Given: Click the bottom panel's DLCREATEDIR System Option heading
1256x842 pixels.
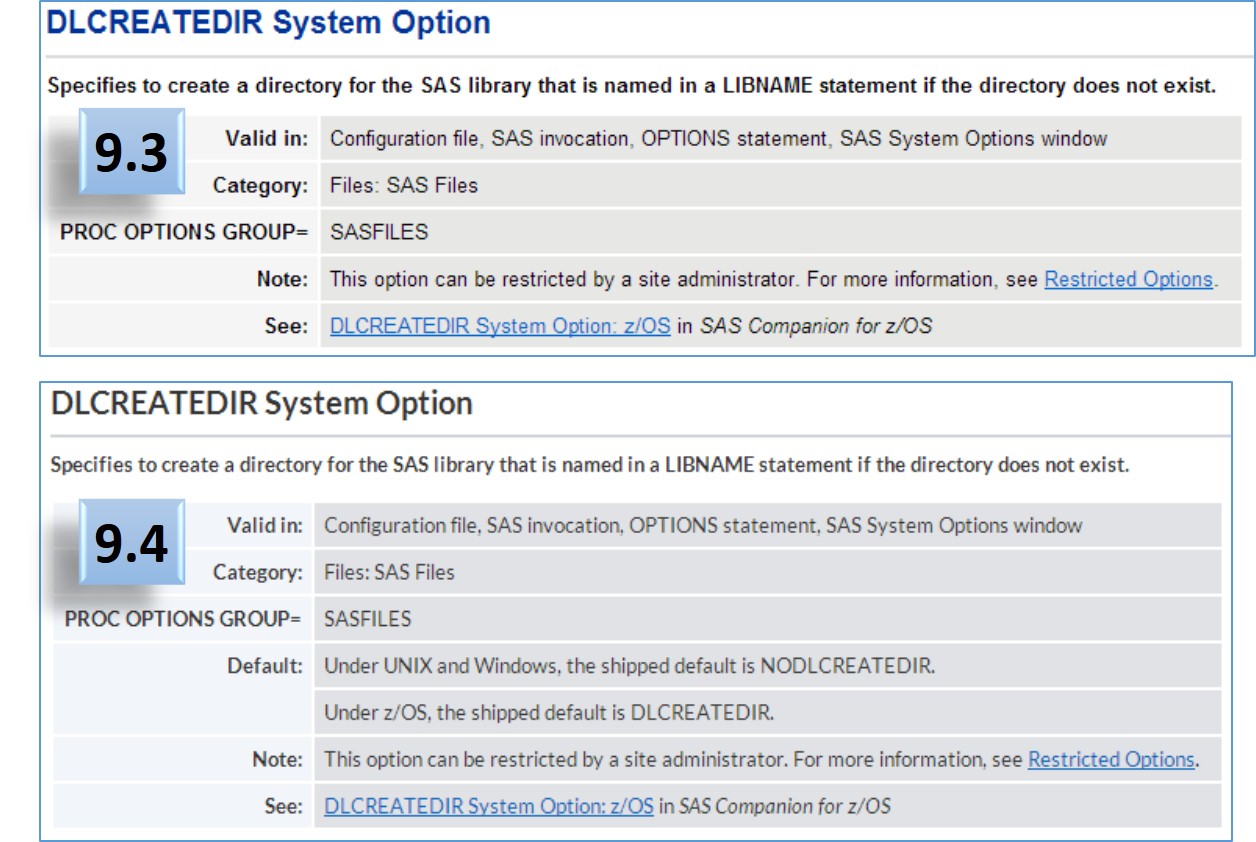Looking at the screenshot, I should 262,404.
